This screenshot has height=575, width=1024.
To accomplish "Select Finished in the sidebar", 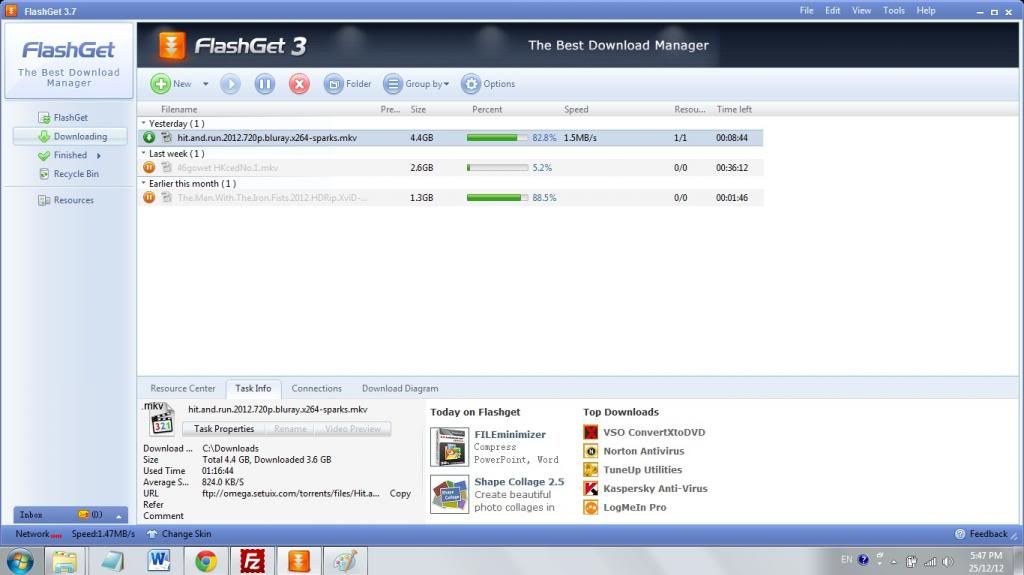I will point(70,155).
